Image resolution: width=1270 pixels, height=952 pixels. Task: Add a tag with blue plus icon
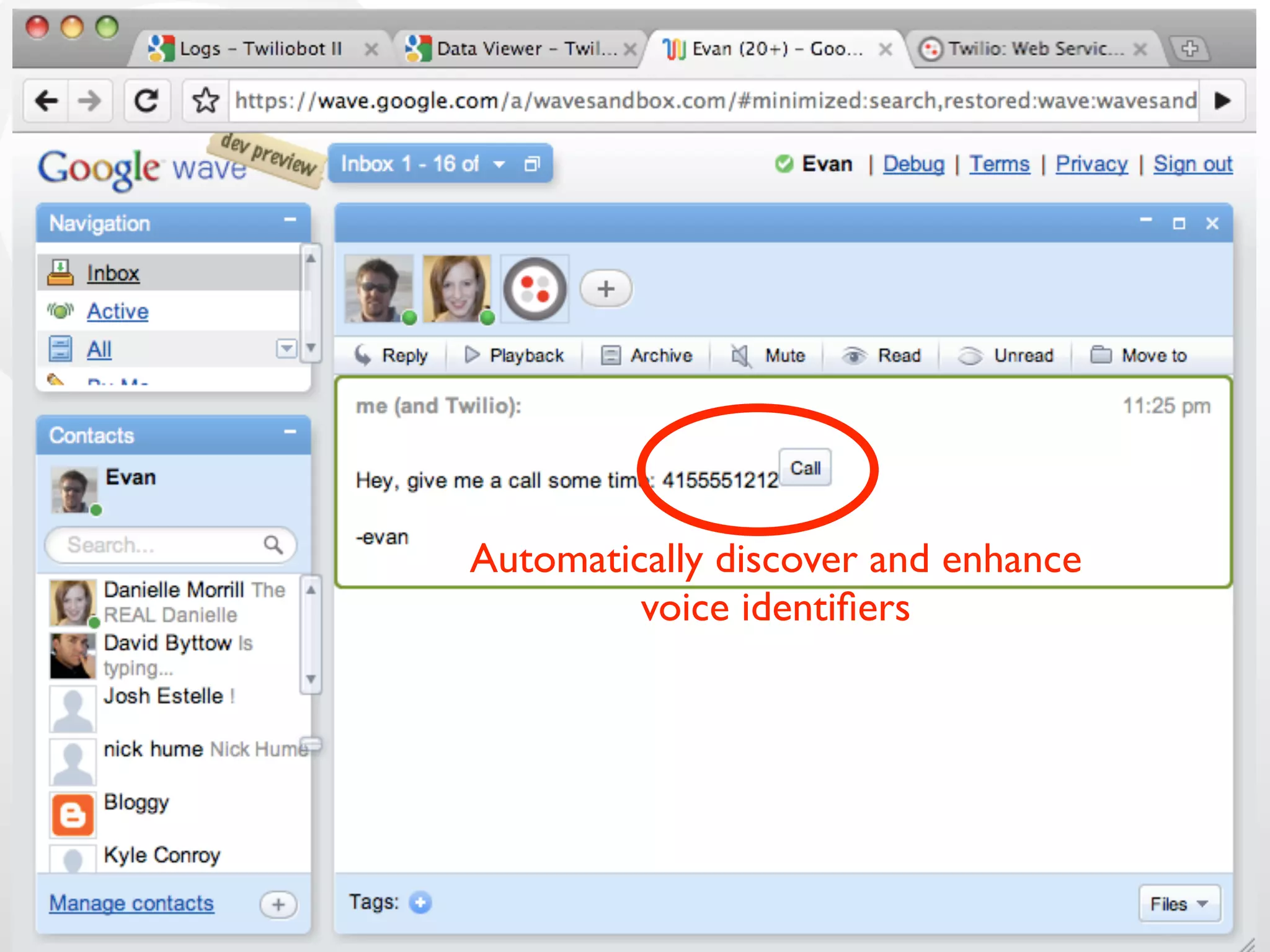420,902
